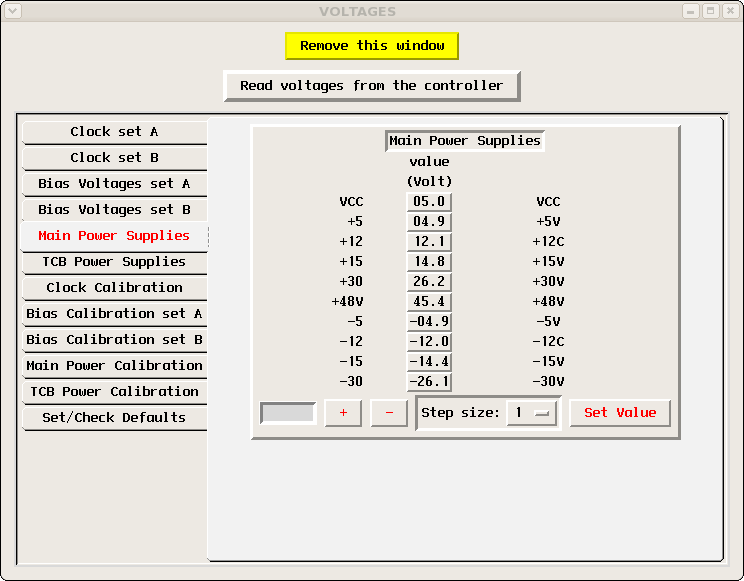The image size is (744, 581).
Task: Open TCB Power Supplies tab
Action: click(x=114, y=262)
